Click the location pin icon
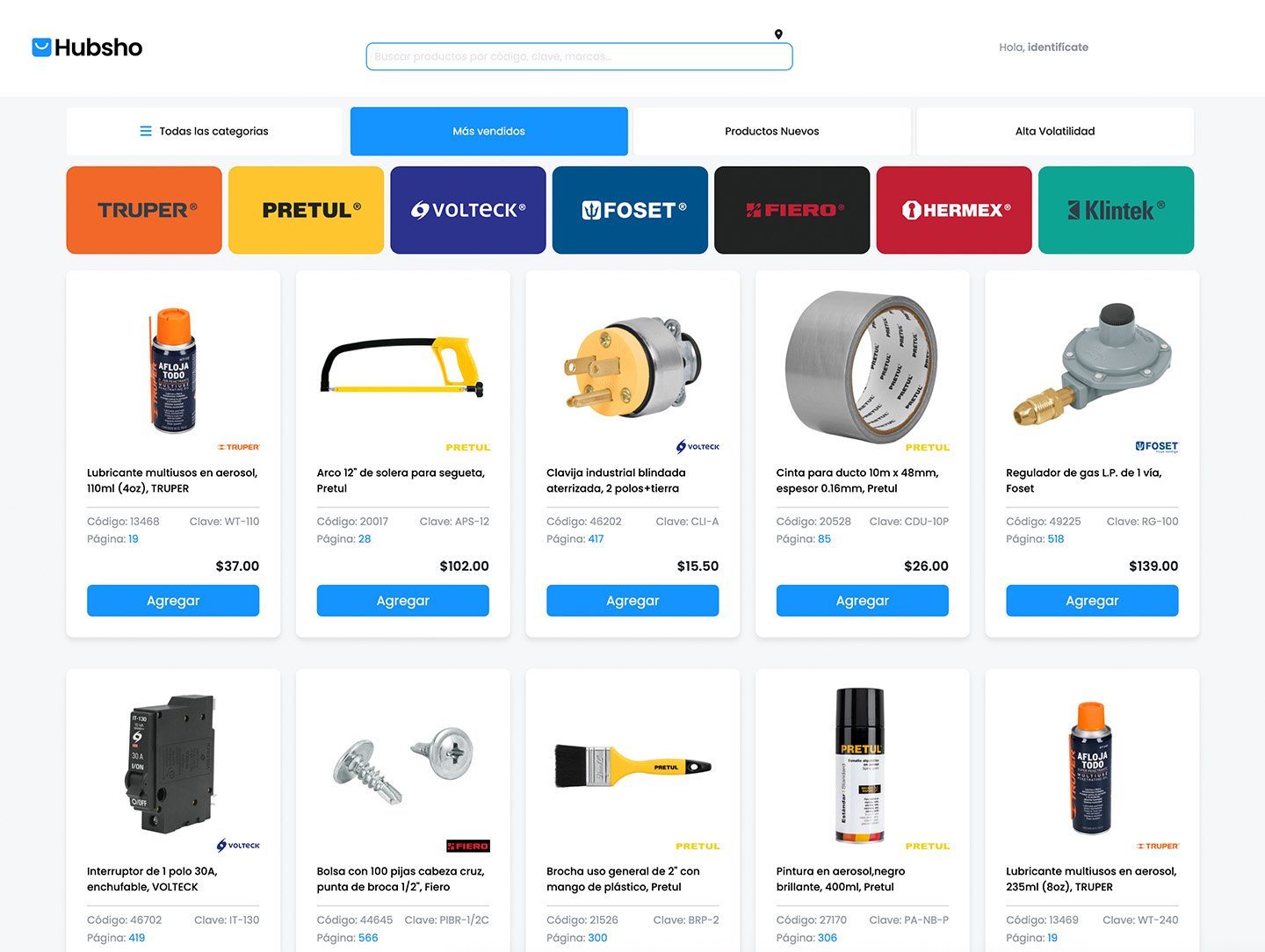This screenshot has width=1265, height=952. (778, 34)
